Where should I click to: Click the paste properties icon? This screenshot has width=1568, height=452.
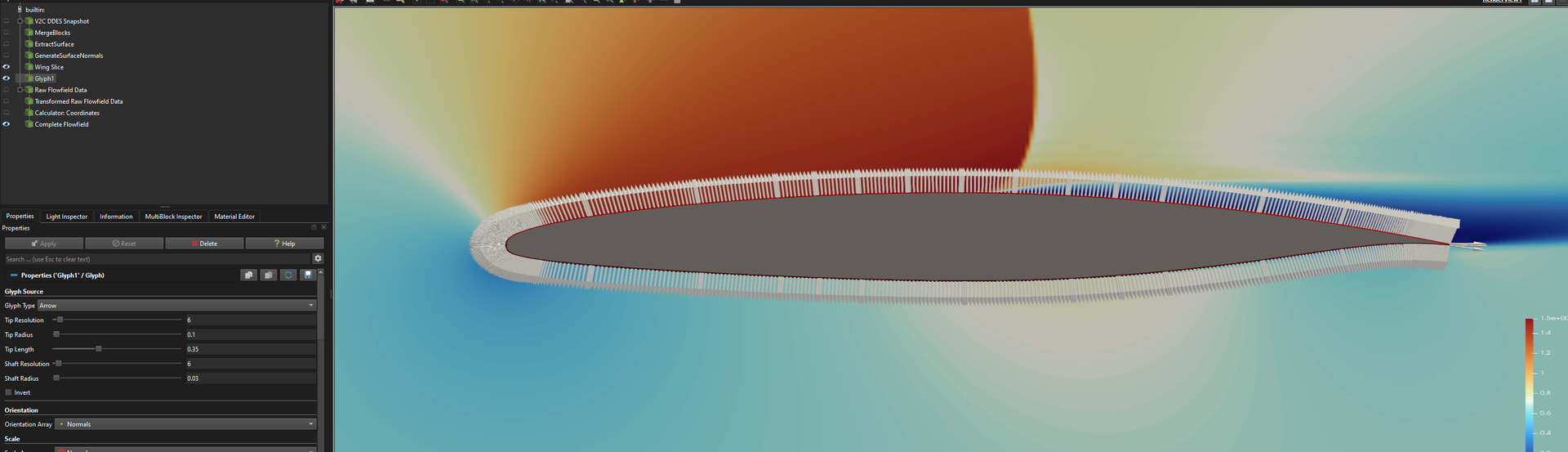coord(269,275)
